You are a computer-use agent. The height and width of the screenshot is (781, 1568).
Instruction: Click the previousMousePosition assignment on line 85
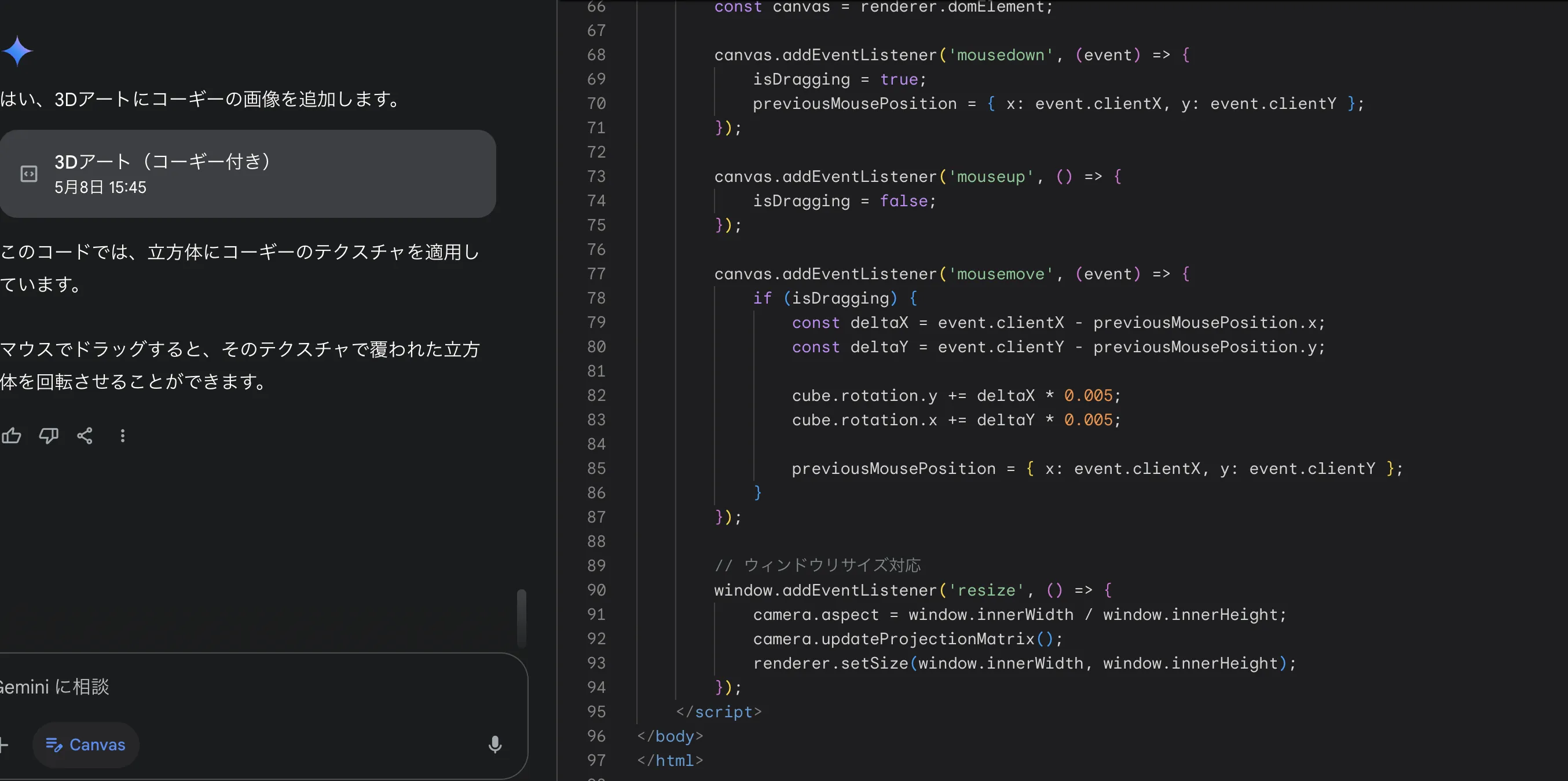1097,469
